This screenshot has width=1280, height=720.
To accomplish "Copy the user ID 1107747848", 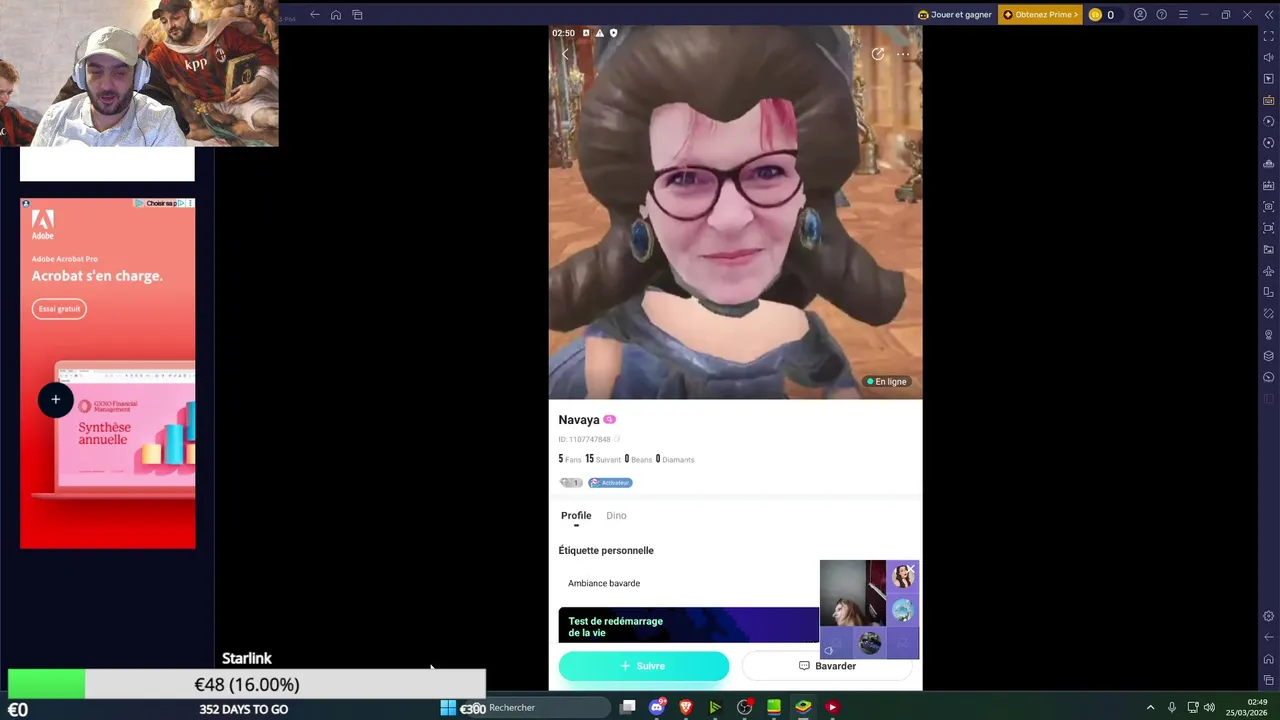I will click(x=617, y=439).
